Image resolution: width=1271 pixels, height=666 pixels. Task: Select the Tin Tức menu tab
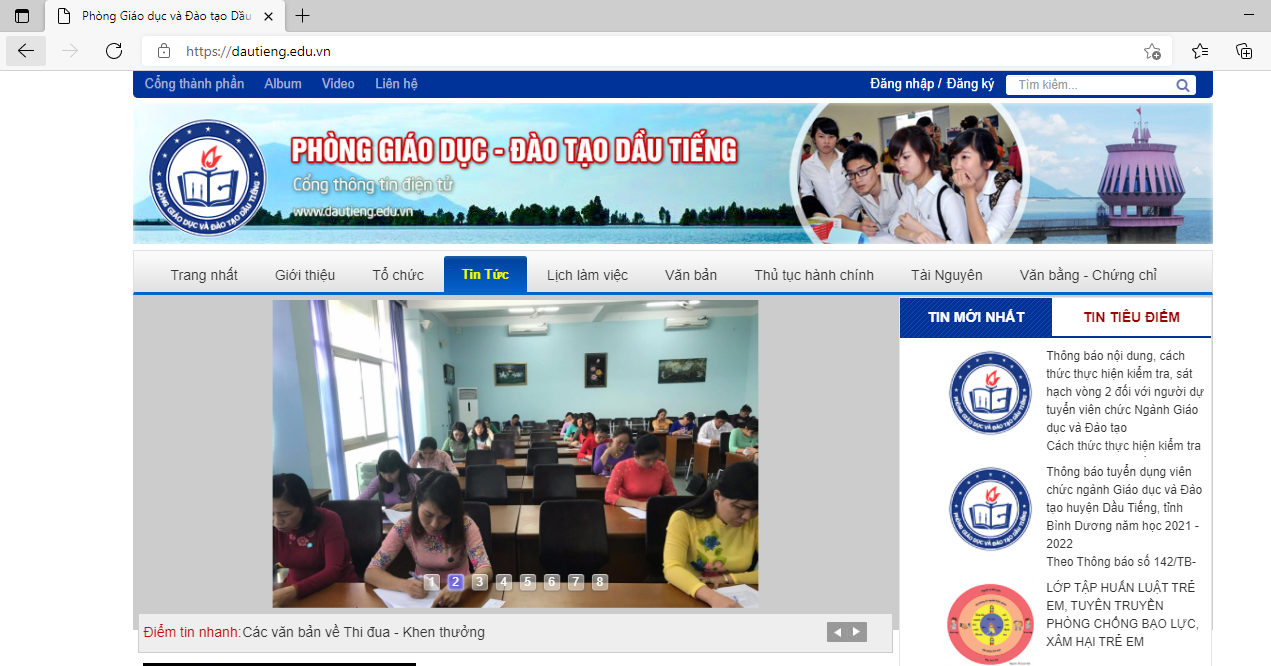(x=485, y=275)
